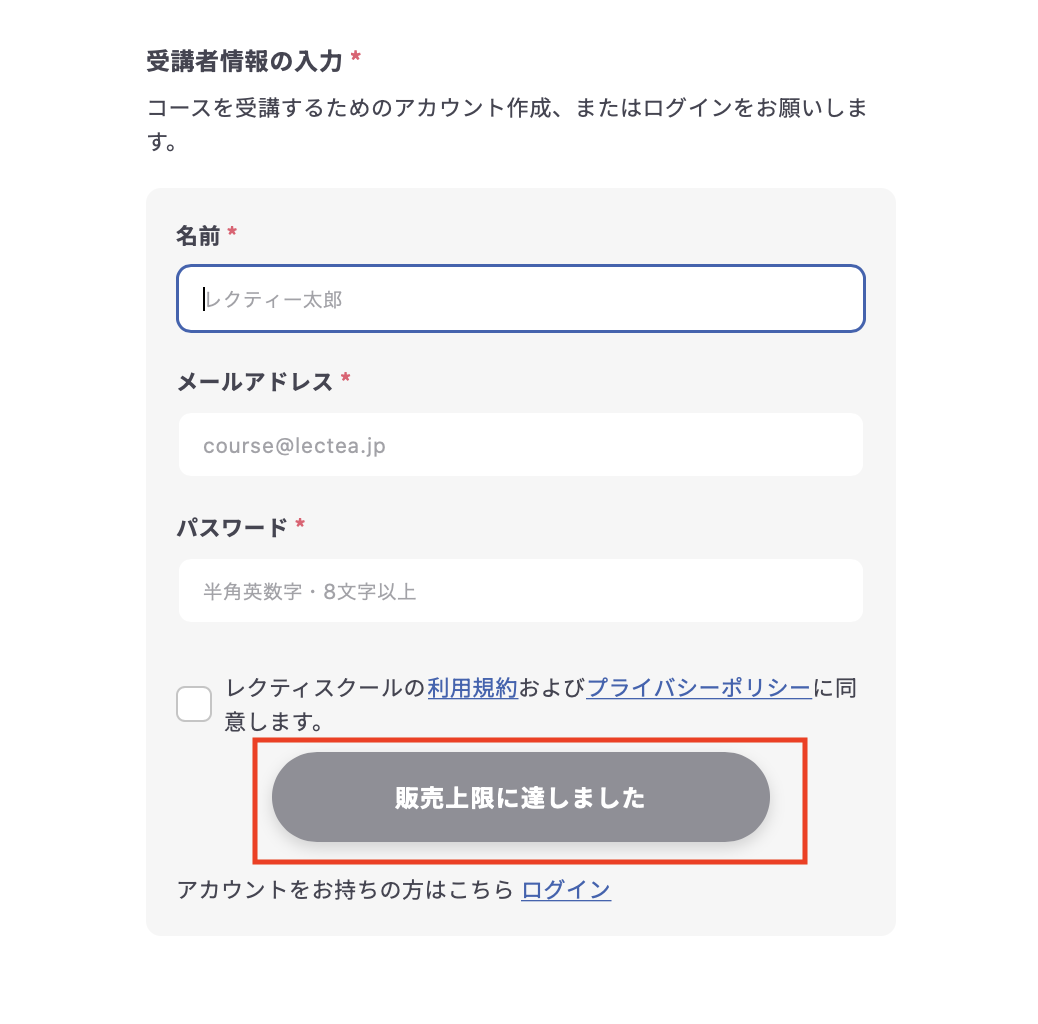Viewport: 1038px width, 1024px height.
Task: Open the 利用規約 terms link
Action: [472, 688]
